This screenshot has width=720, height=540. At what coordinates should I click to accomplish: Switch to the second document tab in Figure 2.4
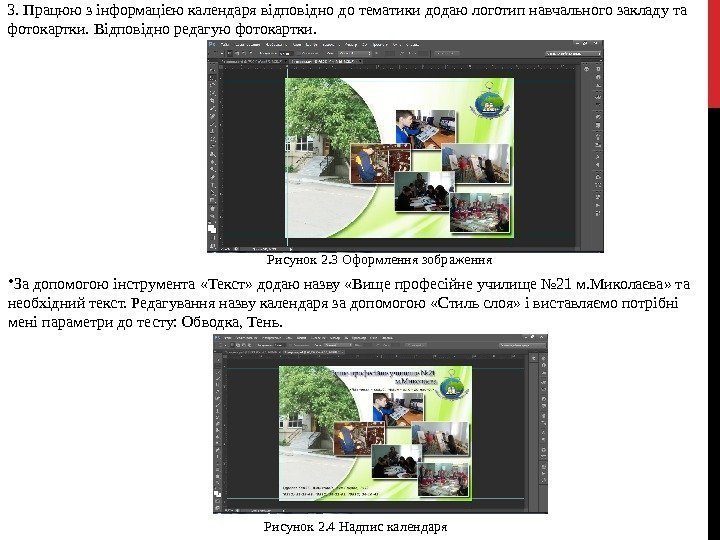click(312, 352)
